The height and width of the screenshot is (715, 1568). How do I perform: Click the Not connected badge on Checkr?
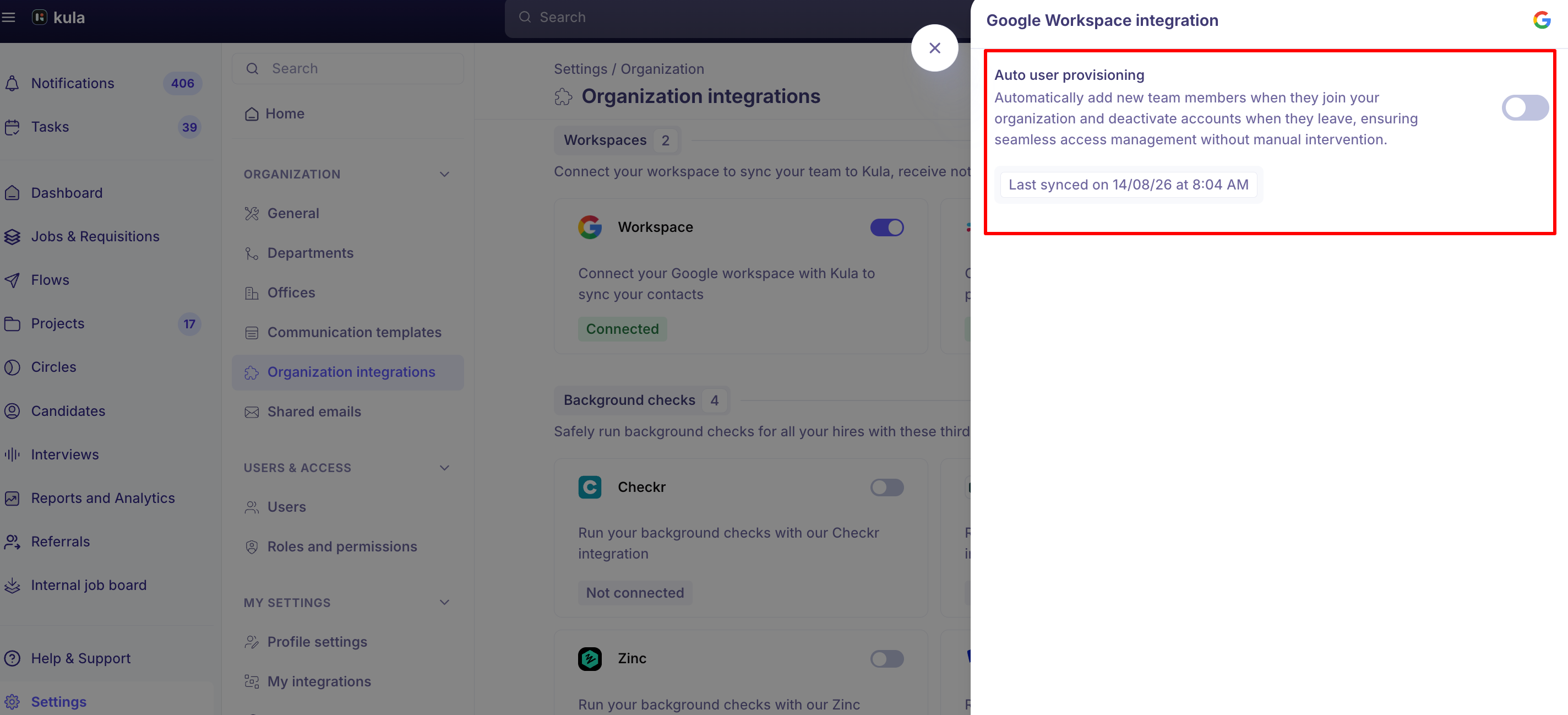tap(635, 593)
